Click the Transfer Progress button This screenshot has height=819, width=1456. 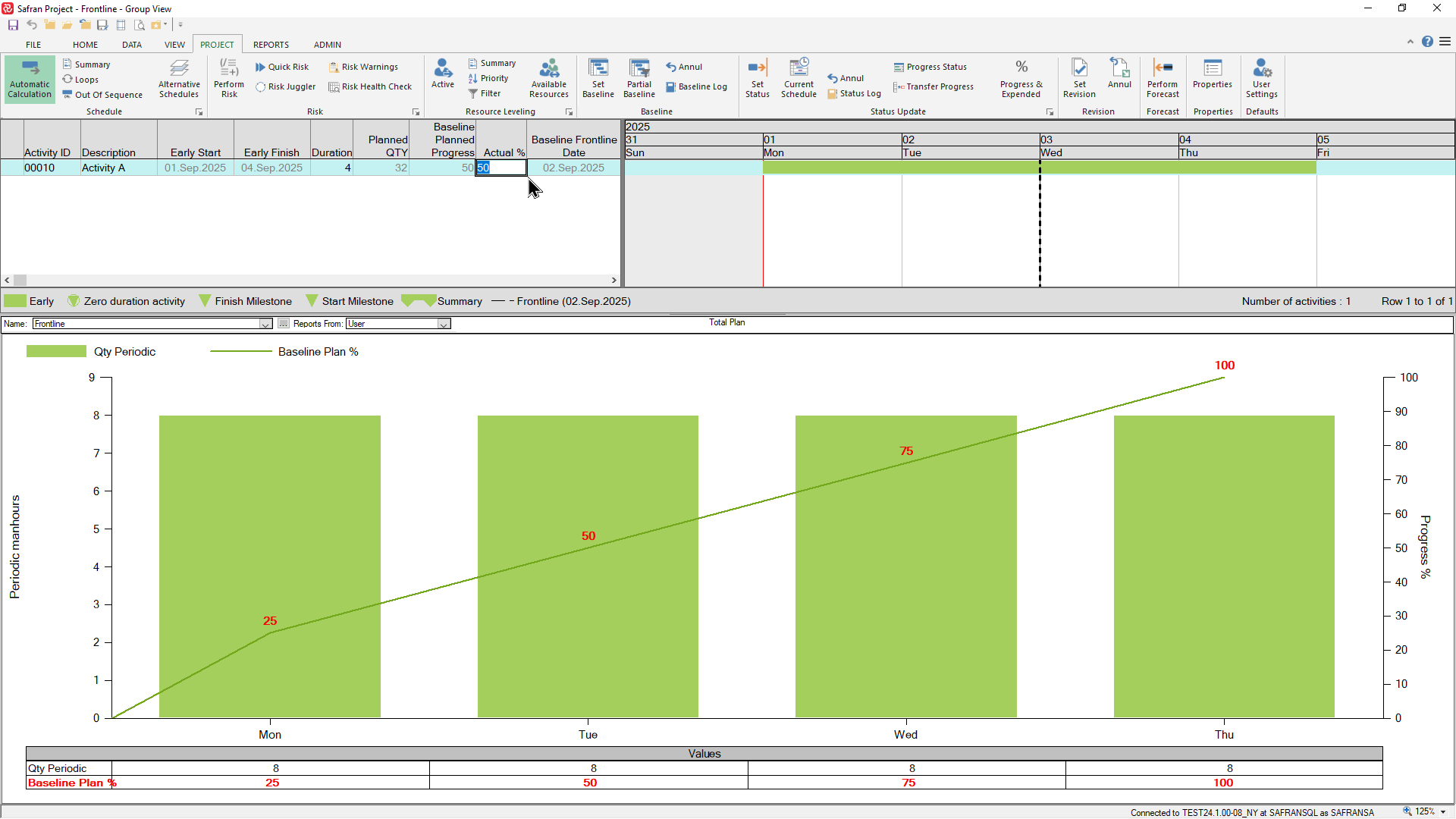(934, 87)
